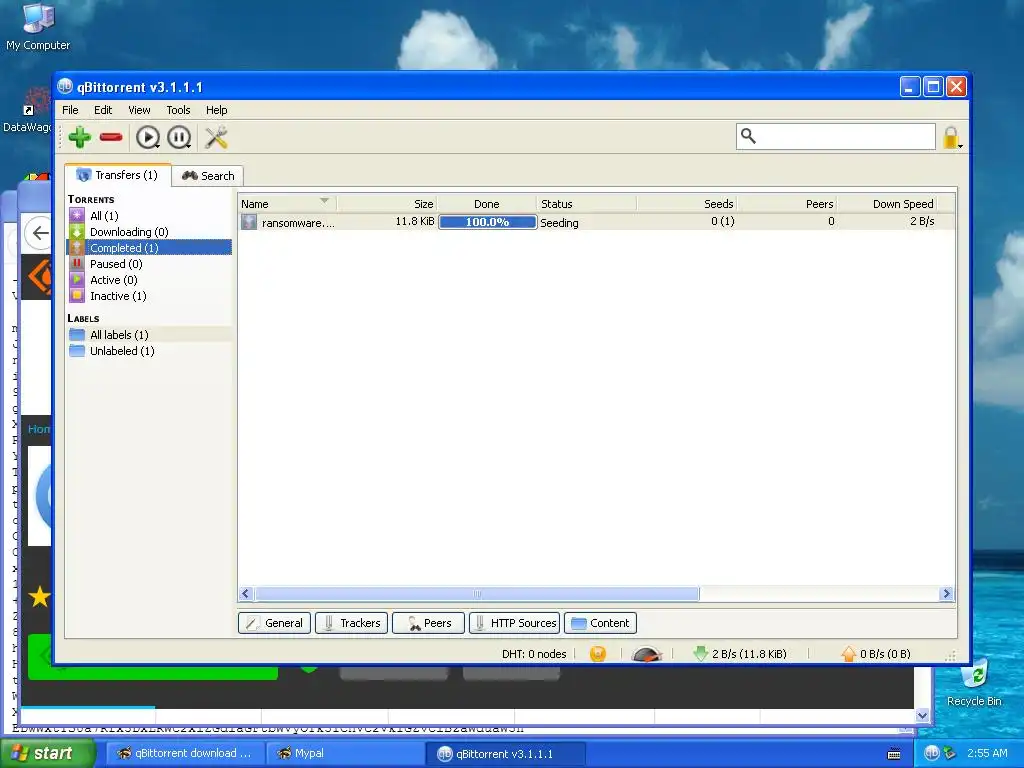Click the orange upload speed arrow icon
Screen dimensions: 1024x768
(848, 654)
